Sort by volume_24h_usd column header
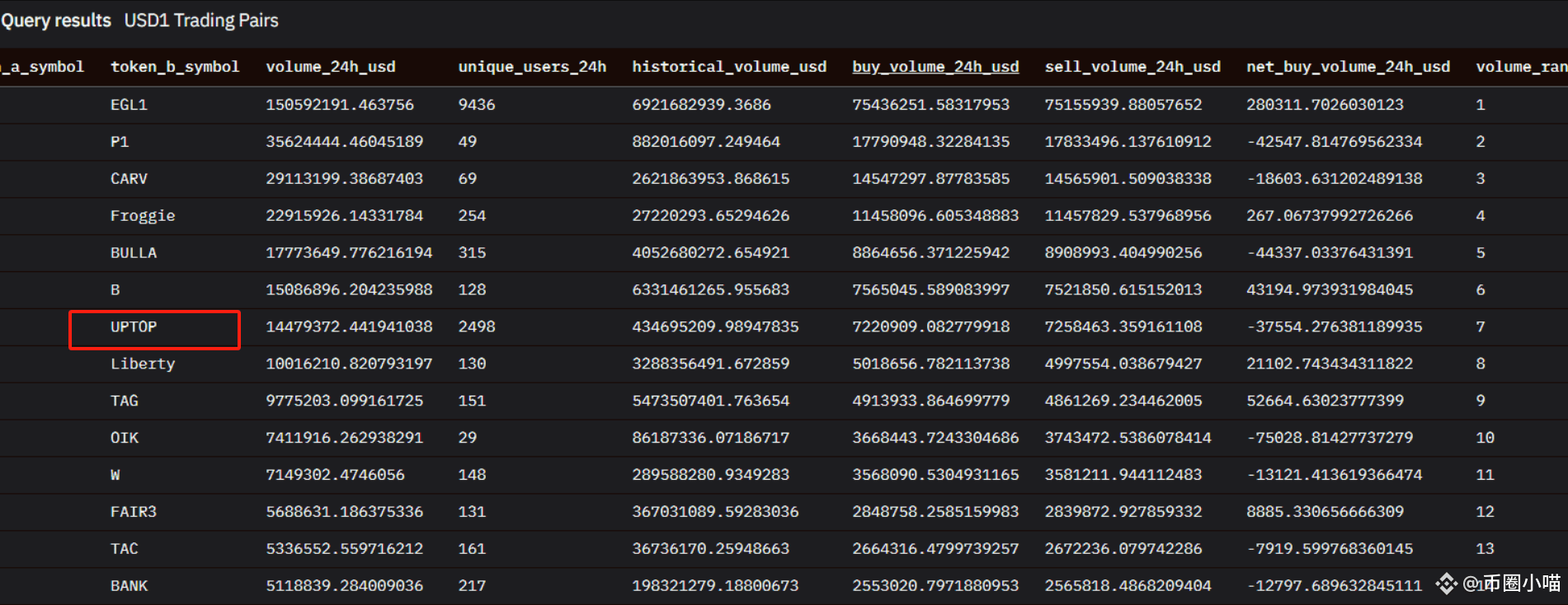This screenshot has width=1568, height=605. (330, 67)
